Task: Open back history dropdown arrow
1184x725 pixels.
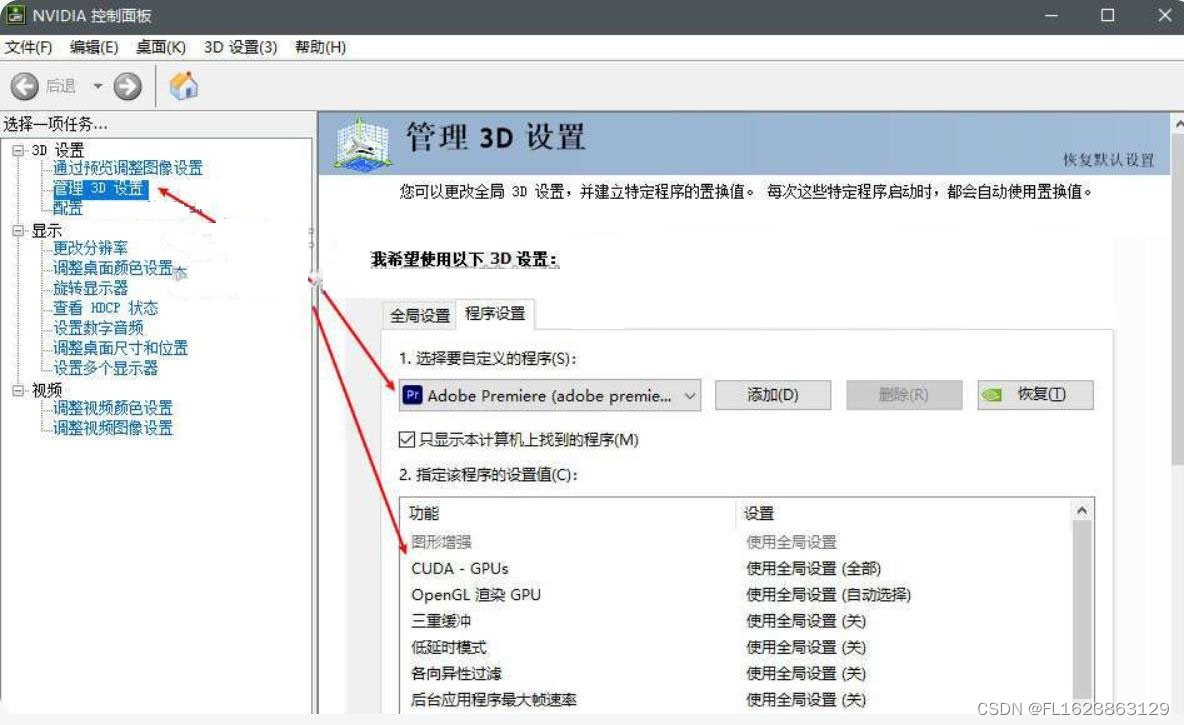Action: pos(97,86)
